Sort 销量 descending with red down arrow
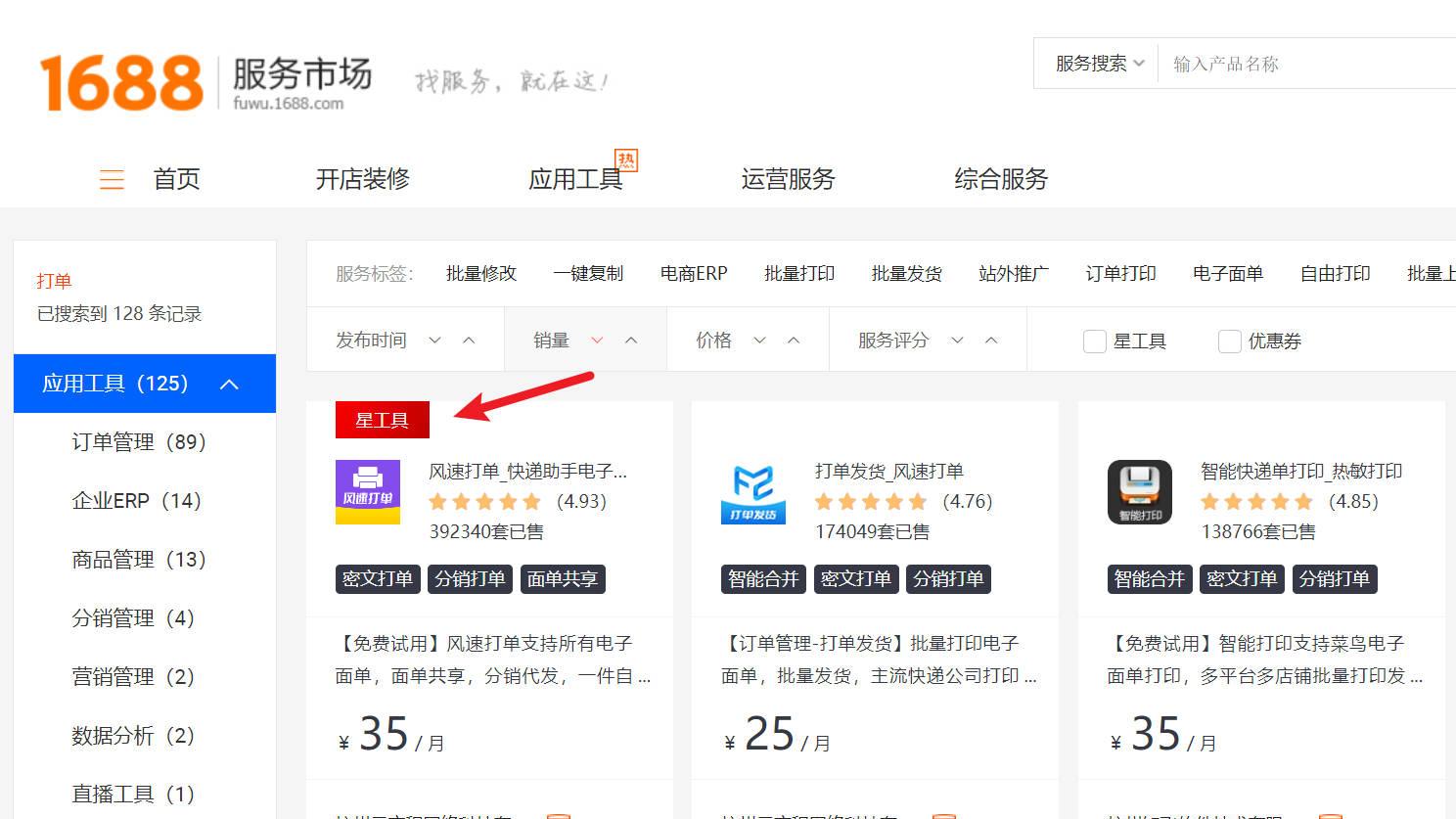1456x819 pixels. click(597, 341)
